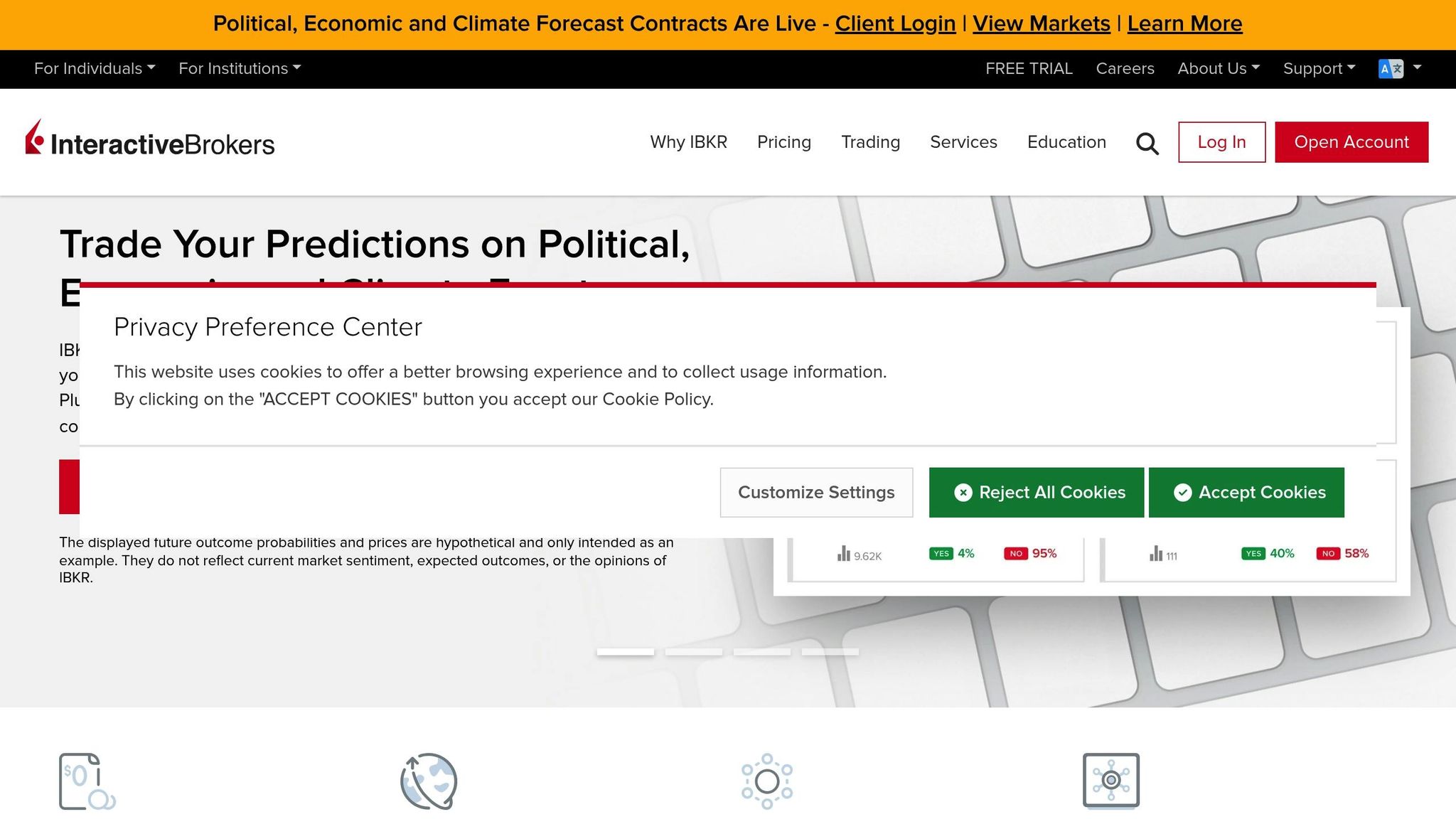This screenshot has height=819, width=1456.
Task: Click the circular technology feature icon
Action: coord(766,781)
